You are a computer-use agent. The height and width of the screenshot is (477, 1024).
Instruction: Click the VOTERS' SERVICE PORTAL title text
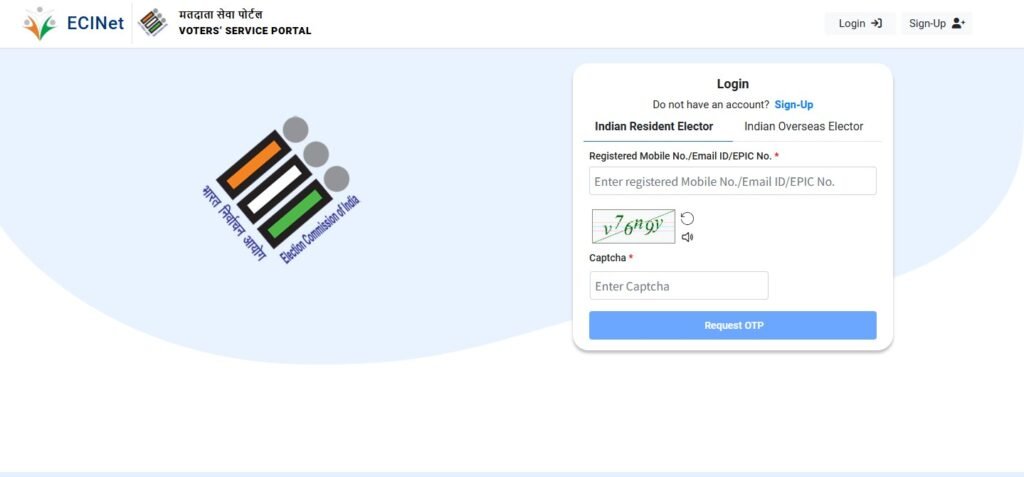click(245, 31)
